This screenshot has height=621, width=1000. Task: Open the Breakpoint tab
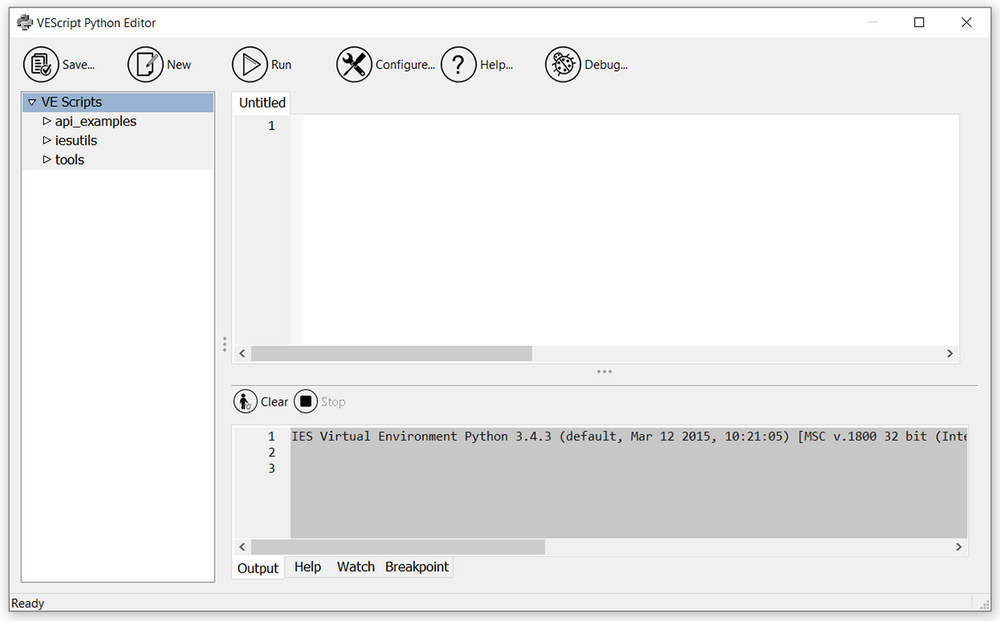pos(416,567)
